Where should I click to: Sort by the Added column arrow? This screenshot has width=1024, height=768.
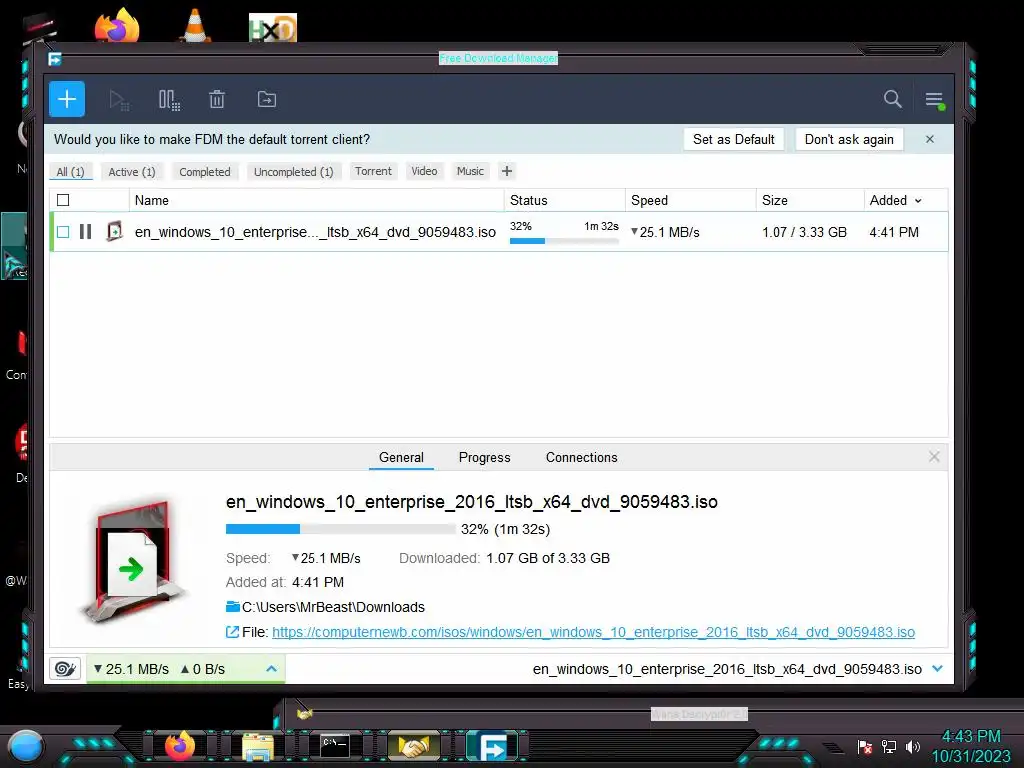pos(918,201)
